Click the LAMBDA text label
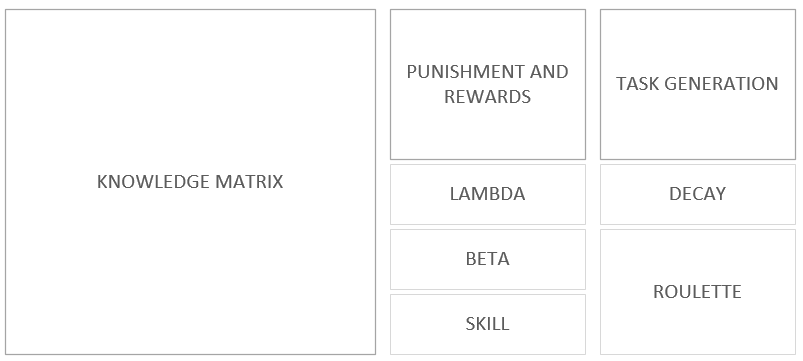The width and height of the screenshot is (803, 361). (488, 194)
